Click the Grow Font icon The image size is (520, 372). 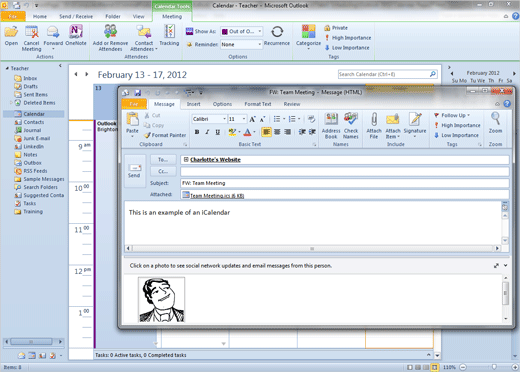click(252, 119)
